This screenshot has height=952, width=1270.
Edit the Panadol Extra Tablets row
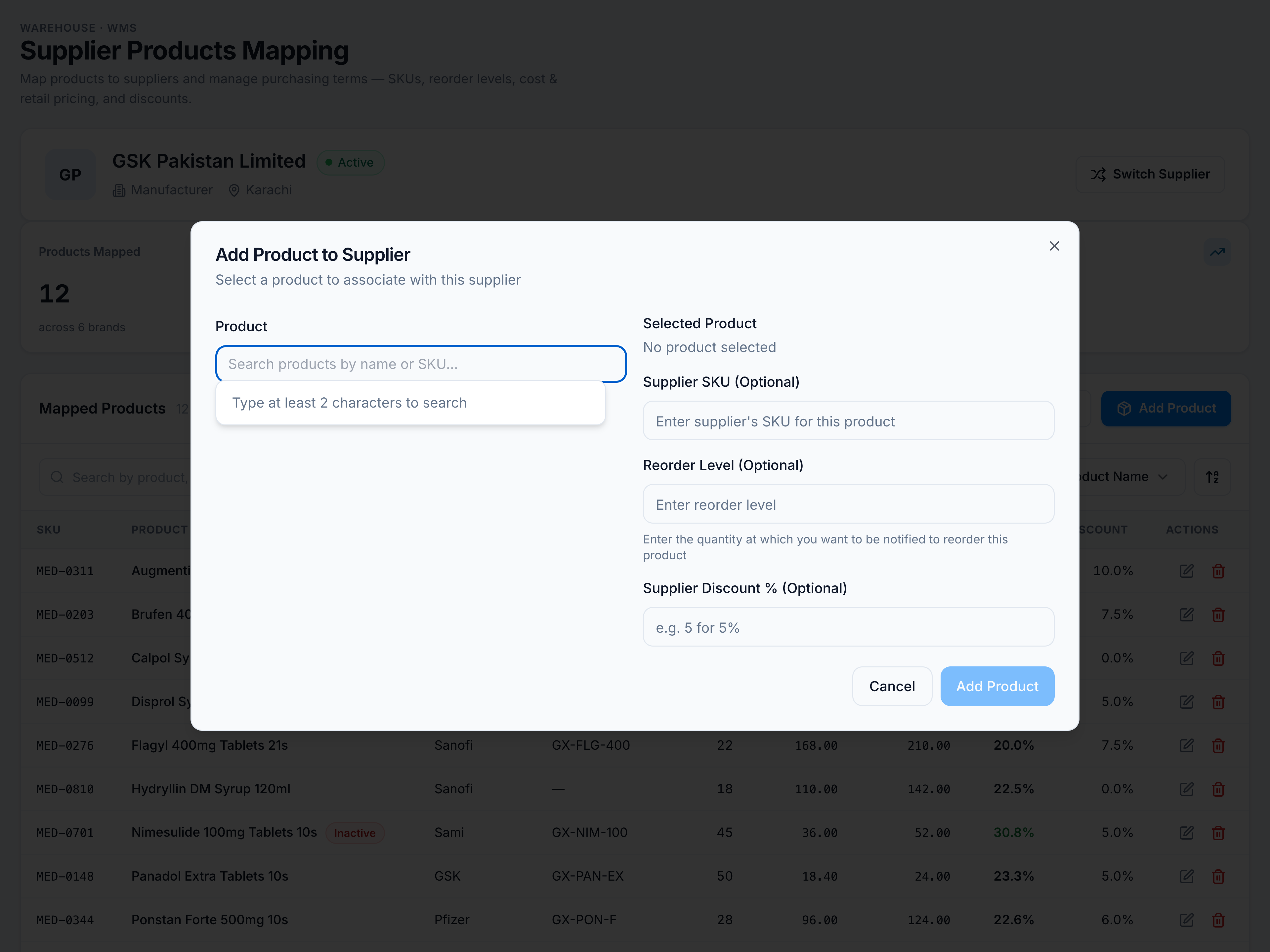pyautogui.click(x=1187, y=876)
